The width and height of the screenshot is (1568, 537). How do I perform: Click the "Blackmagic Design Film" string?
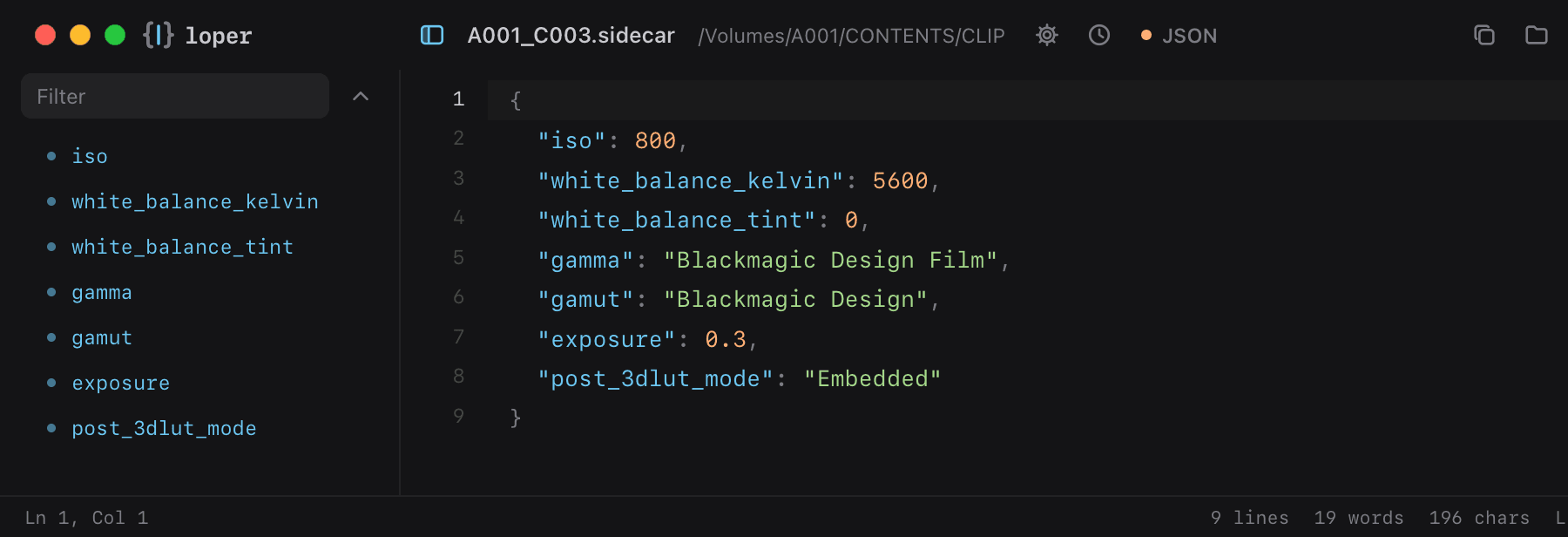coord(830,260)
